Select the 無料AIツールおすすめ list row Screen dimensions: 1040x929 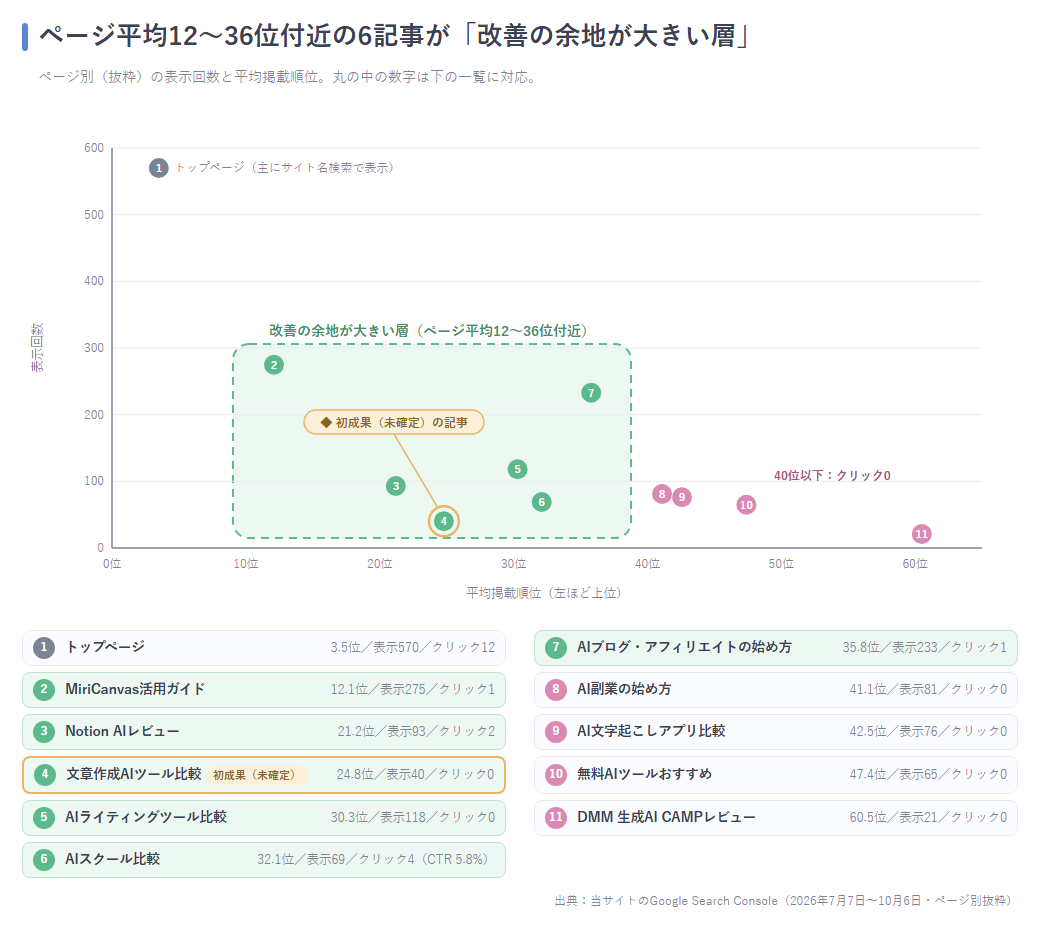coord(776,774)
